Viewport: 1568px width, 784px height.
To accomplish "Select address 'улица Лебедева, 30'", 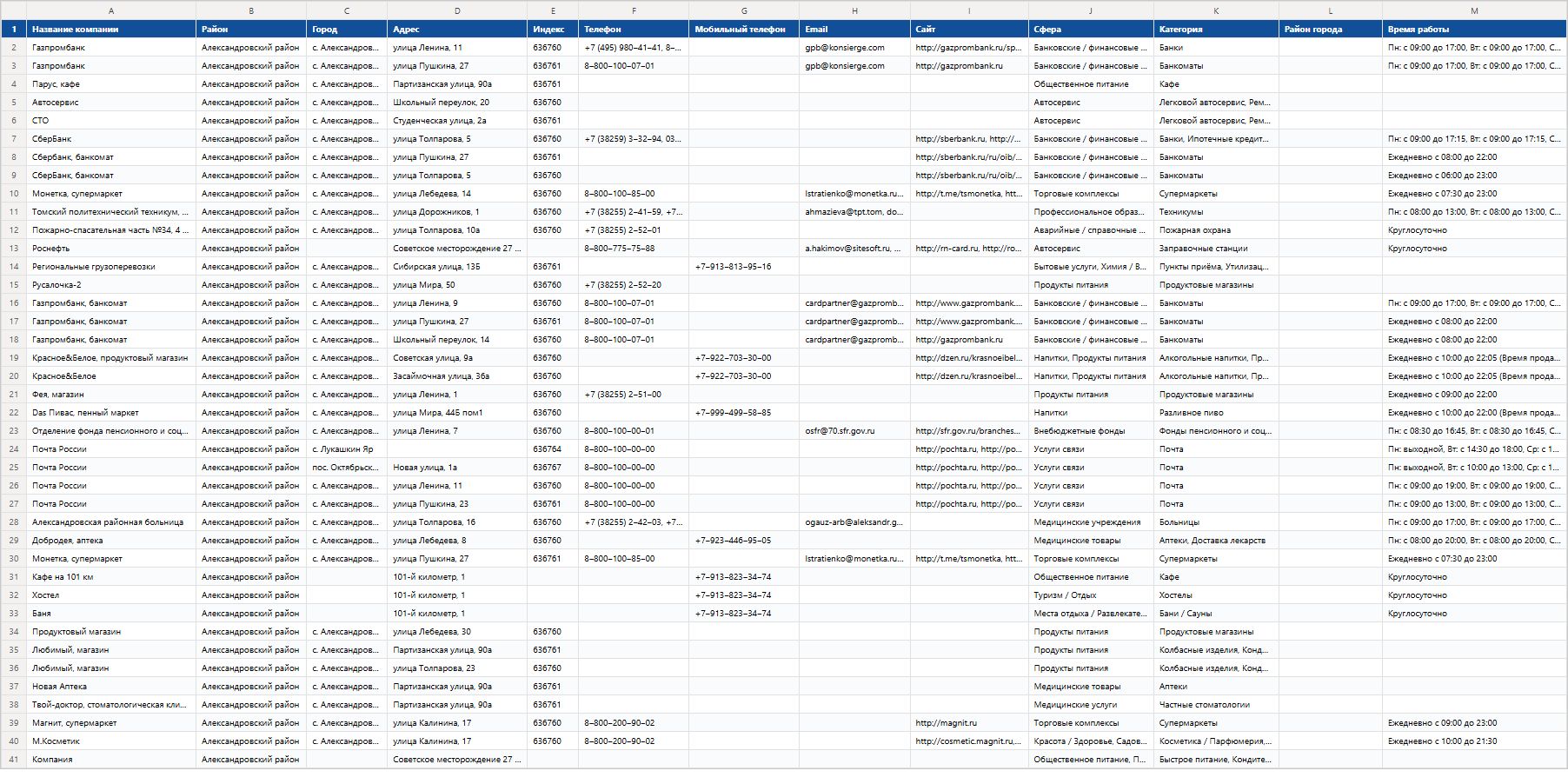I will pyautogui.click(x=457, y=632).
